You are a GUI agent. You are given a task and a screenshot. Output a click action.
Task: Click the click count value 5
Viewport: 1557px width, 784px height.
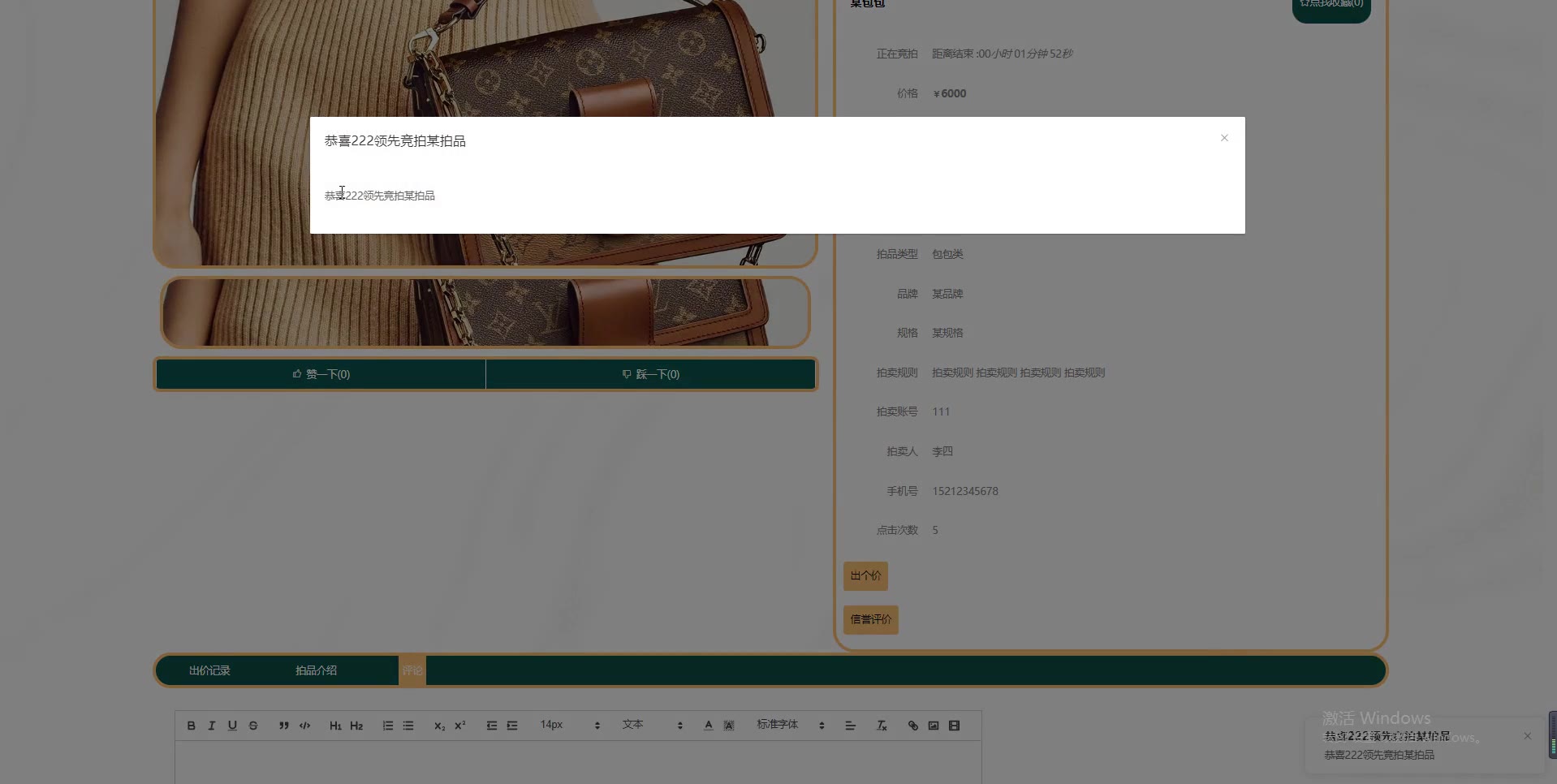[935, 530]
